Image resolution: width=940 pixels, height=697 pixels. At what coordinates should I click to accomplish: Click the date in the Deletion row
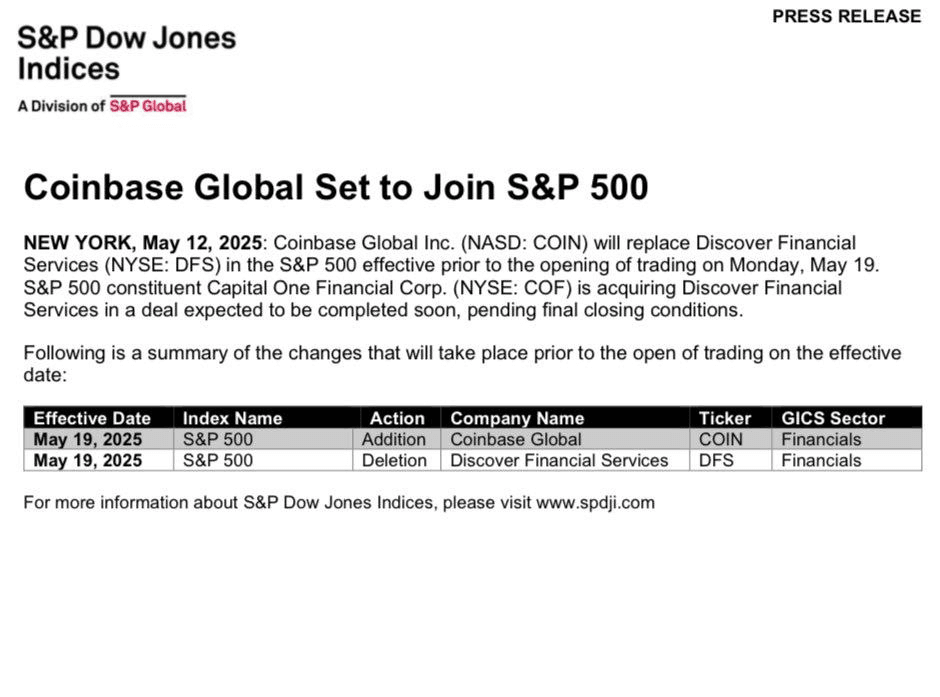coord(88,460)
